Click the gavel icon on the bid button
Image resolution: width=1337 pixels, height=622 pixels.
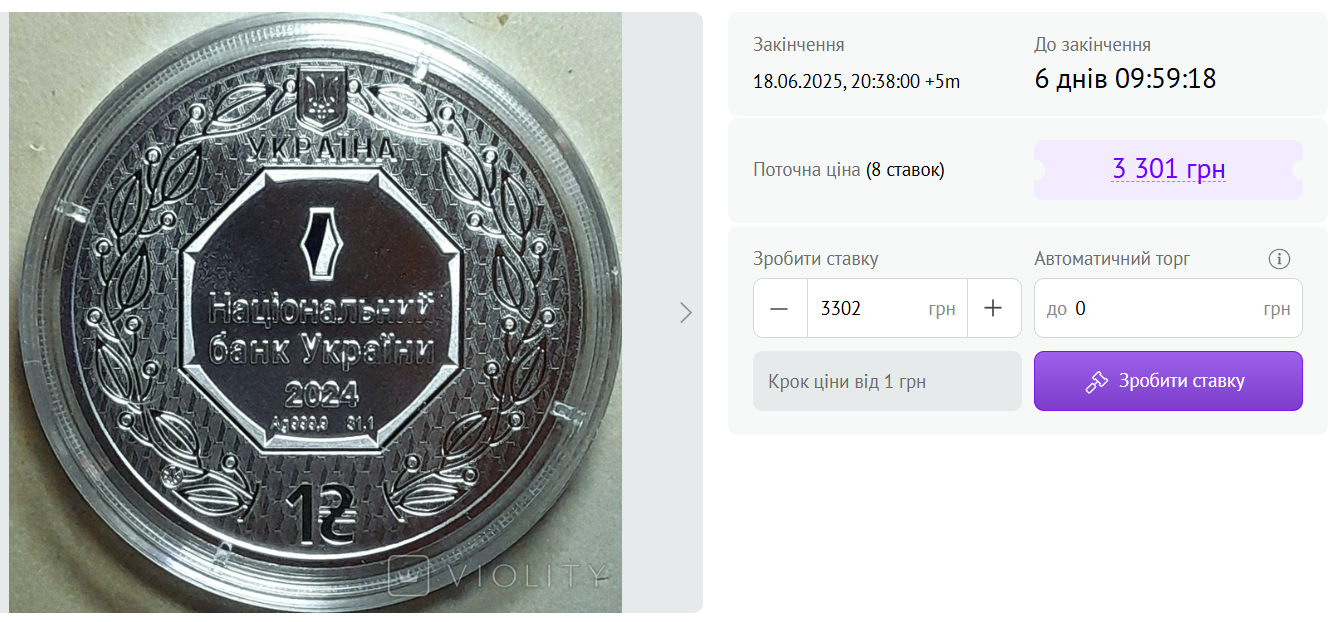(1097, 381)
